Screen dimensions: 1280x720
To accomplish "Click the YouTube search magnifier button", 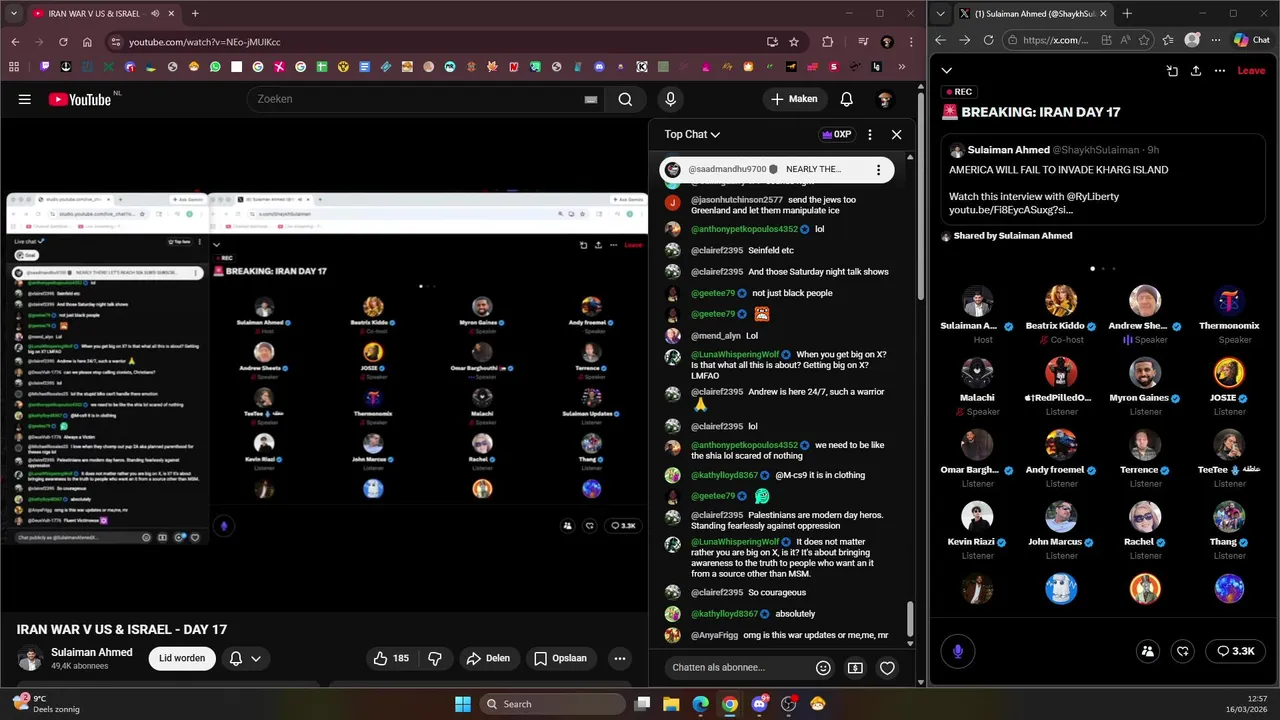I will click(x=625, y=99).
